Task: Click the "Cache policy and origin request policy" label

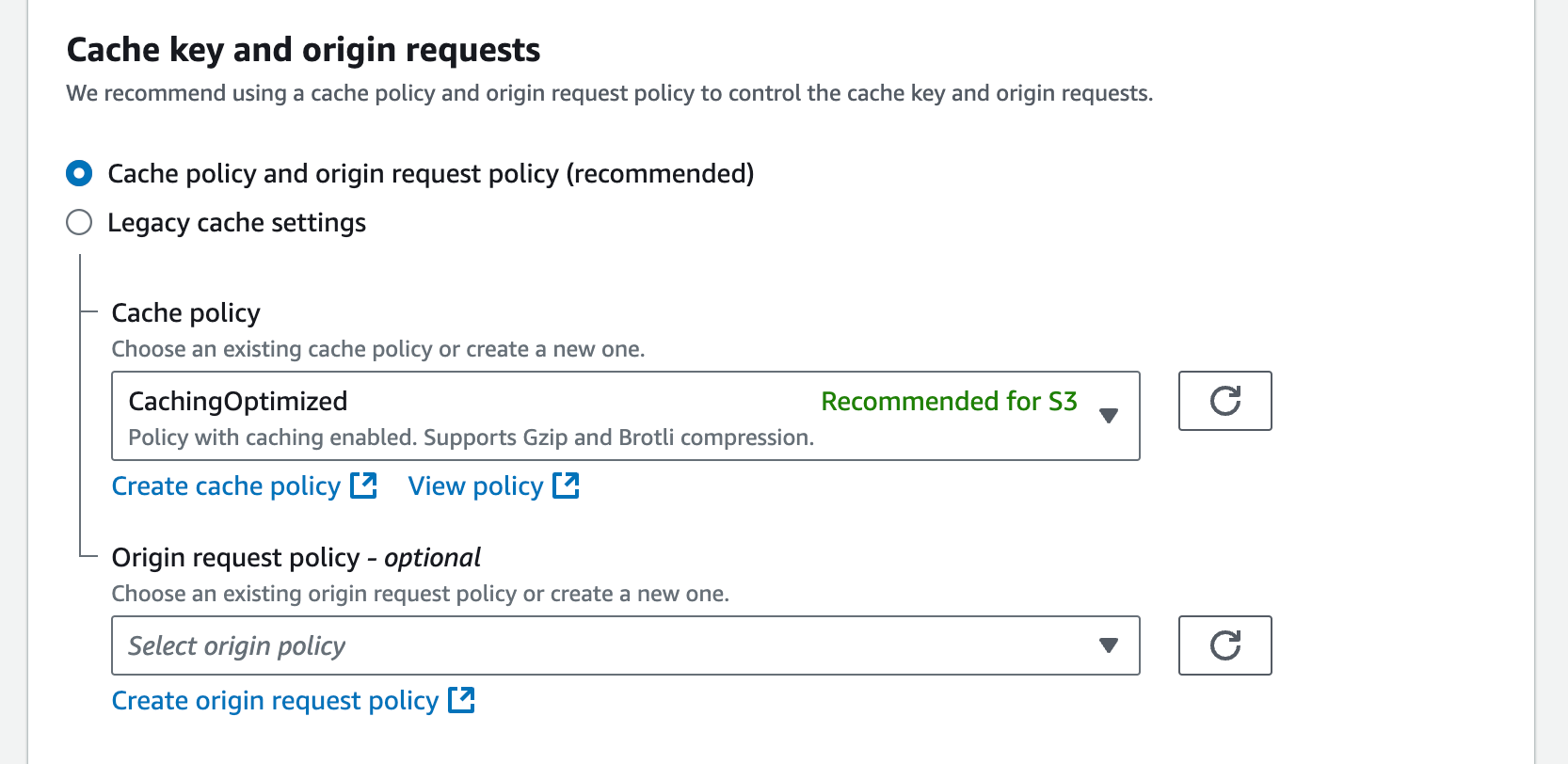Action: coord(430,174)
